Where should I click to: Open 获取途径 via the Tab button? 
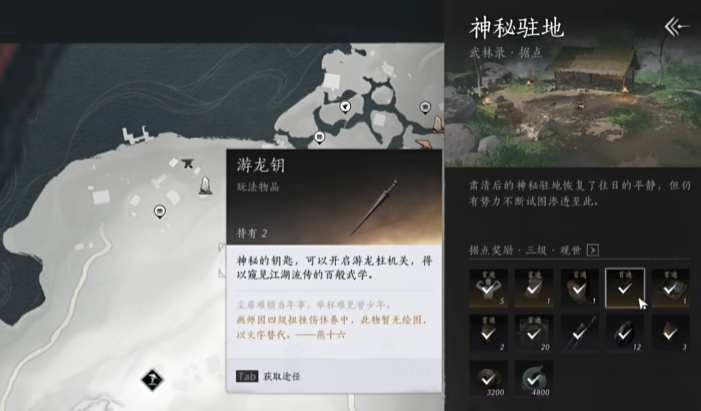point(247,376)
